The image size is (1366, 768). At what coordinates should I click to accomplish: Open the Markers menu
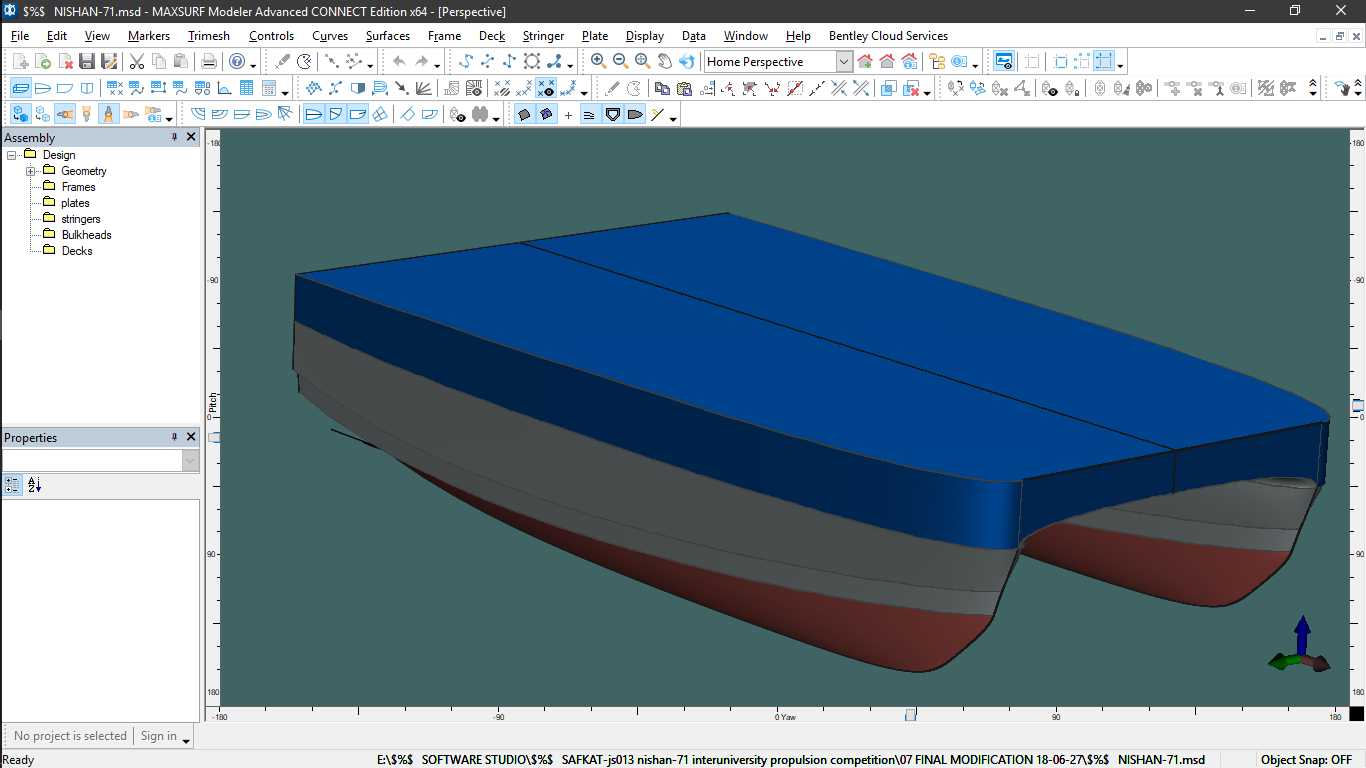click(149, 36)
